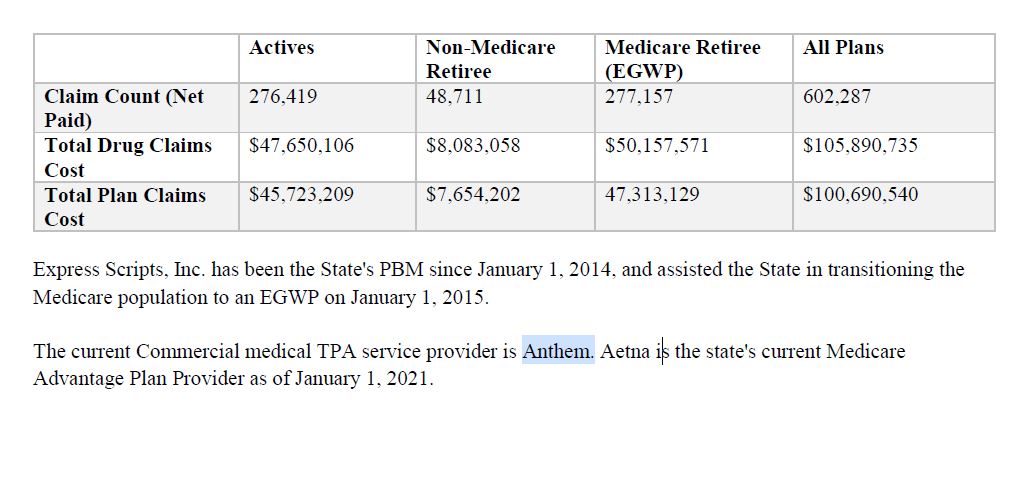
Task: Click the $8,083,058 drug claims cell
Action: point(473,146)
